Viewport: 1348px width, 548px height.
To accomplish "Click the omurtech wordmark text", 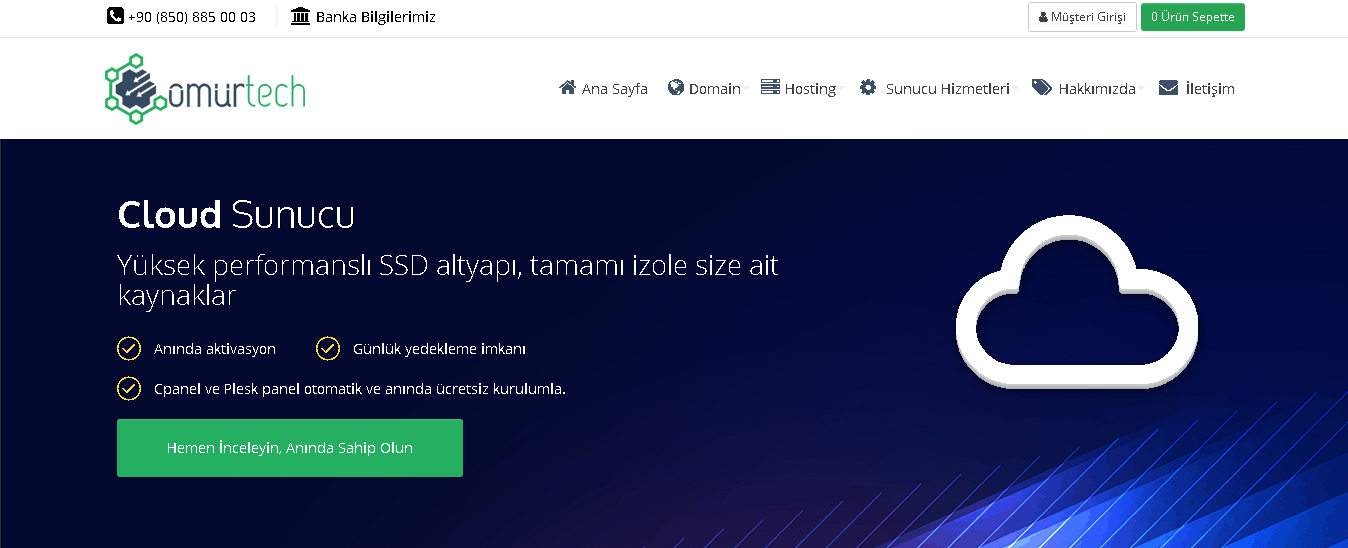I will click(236, 91).
